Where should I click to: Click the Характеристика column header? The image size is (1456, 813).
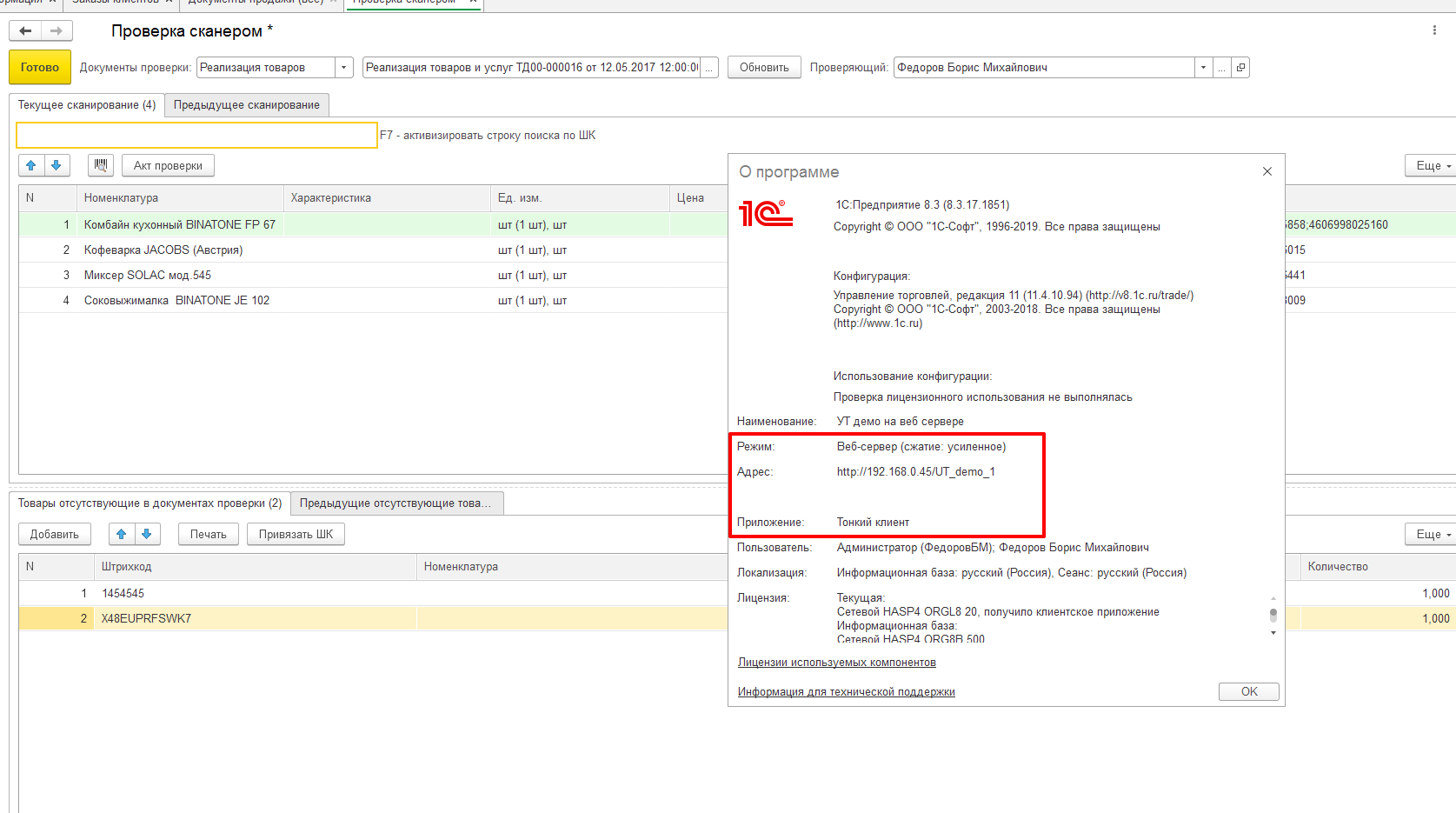coord(388,197)
